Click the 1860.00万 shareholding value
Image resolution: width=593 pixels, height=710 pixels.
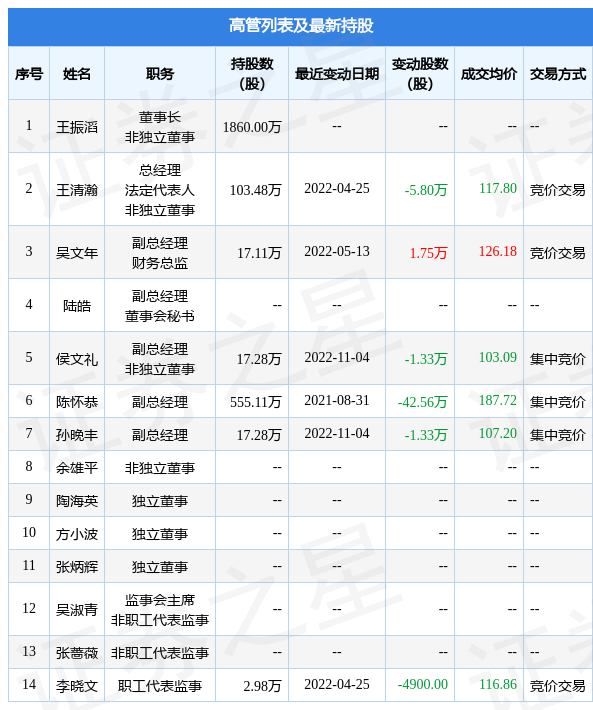(252, 127)
